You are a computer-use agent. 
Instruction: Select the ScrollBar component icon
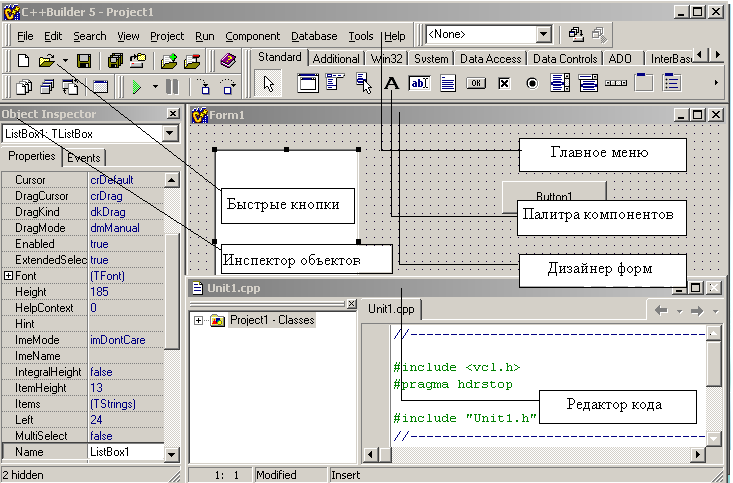(616, 83)
